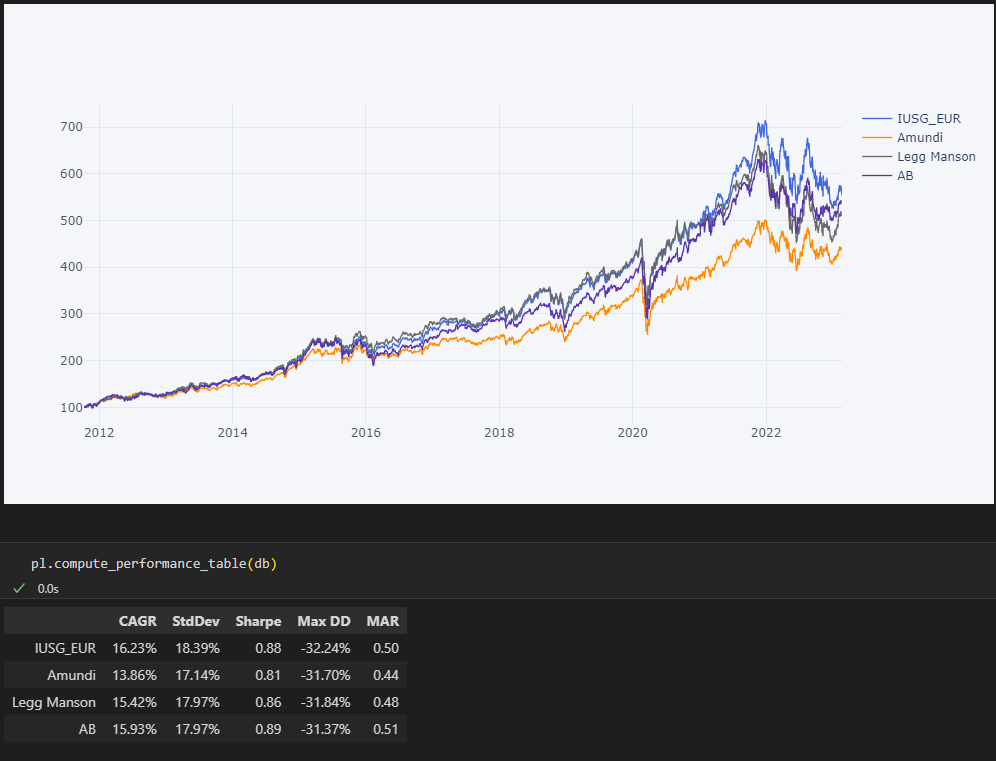Click the Sharpe column header

[x=258, y=621]
